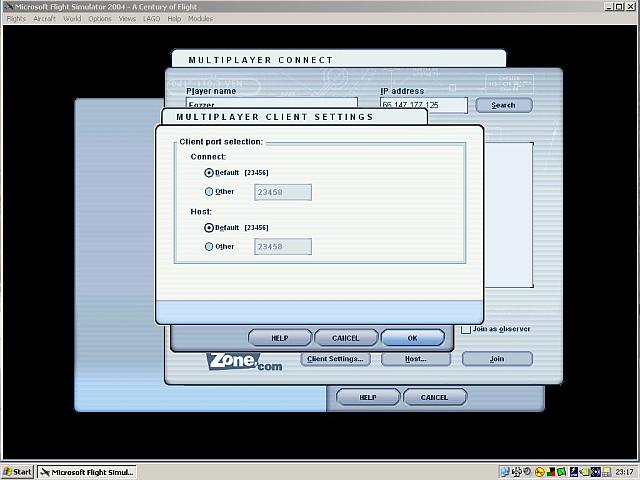Open the Aircraft menu
The image size is (640, 480).
point(44,19)
